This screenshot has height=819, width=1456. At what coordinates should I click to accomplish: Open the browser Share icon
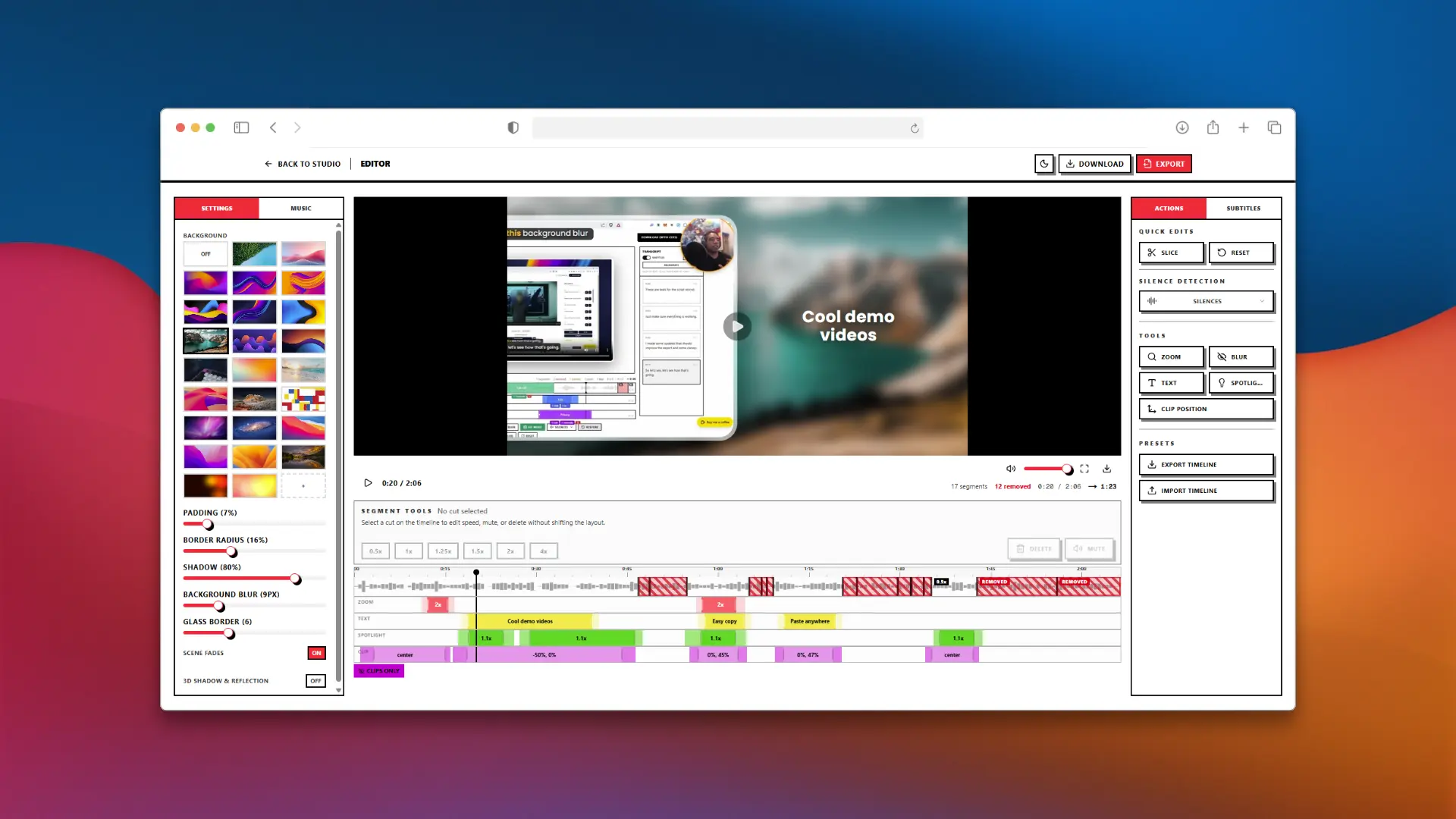[1213, 127]
